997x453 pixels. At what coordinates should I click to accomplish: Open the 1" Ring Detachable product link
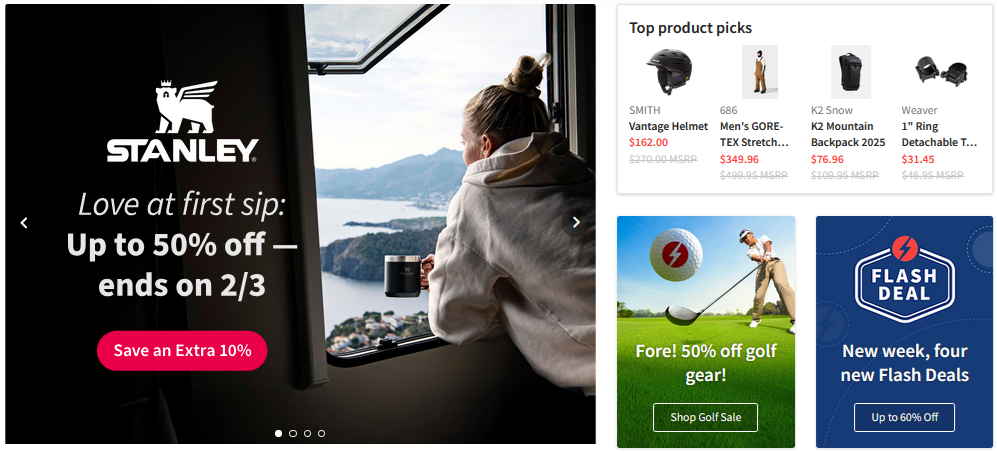coord(939,134)
